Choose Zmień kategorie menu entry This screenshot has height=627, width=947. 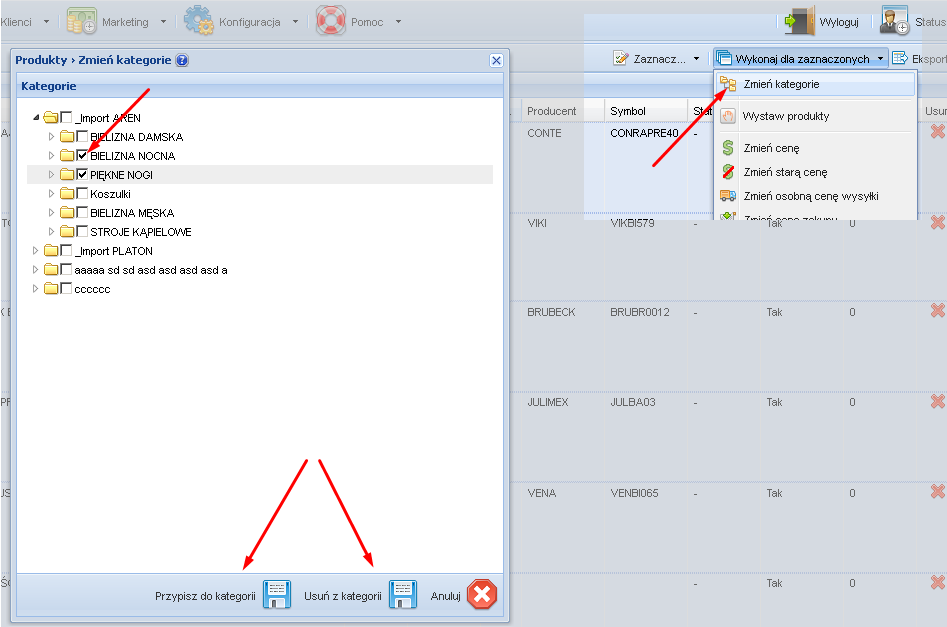(x=815, y=84)
